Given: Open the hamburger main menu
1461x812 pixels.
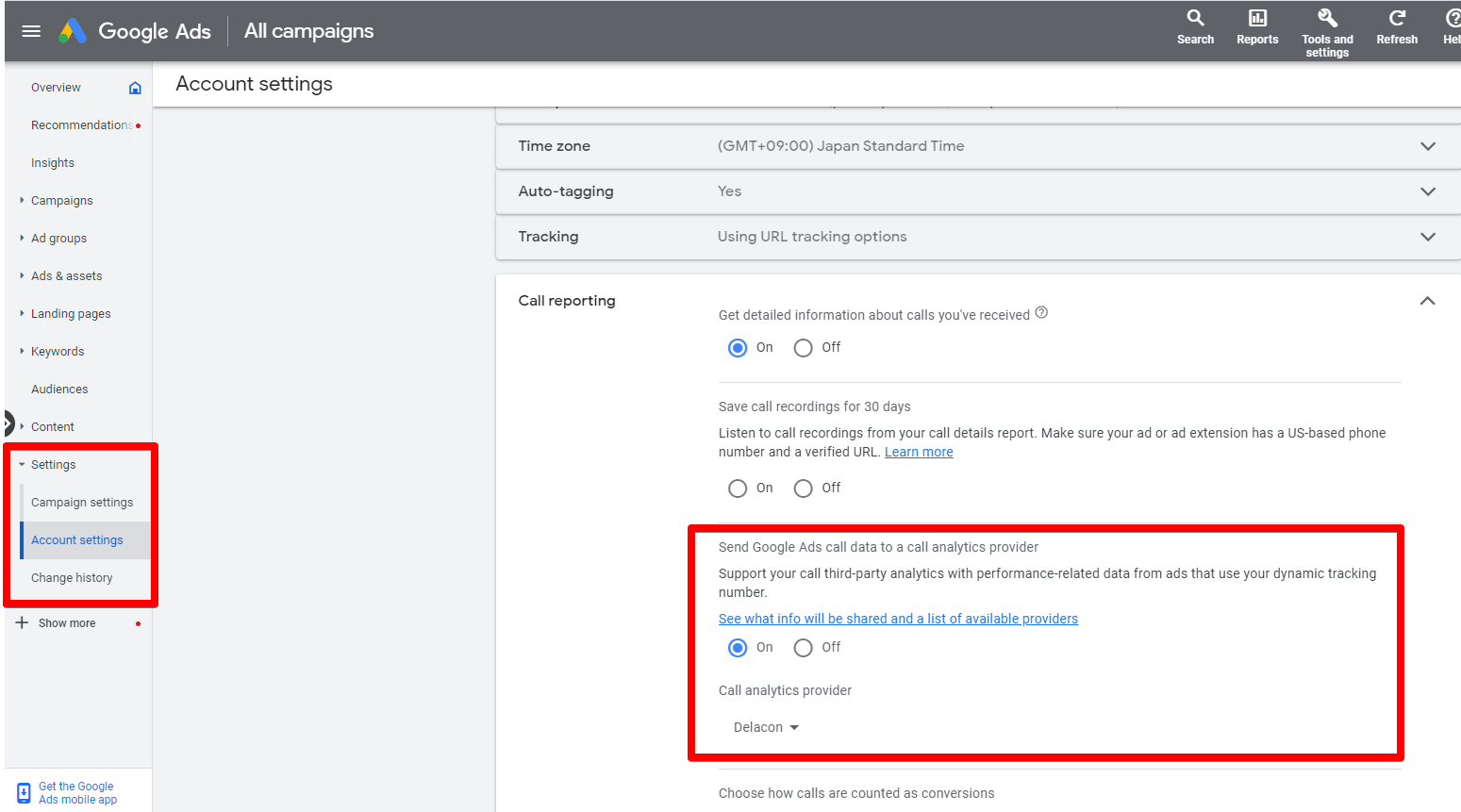Looking at the screenshot, I should [31, 31].
